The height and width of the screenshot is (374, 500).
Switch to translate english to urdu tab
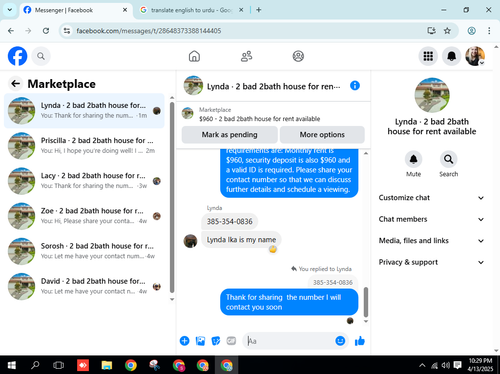pos(192,10)
